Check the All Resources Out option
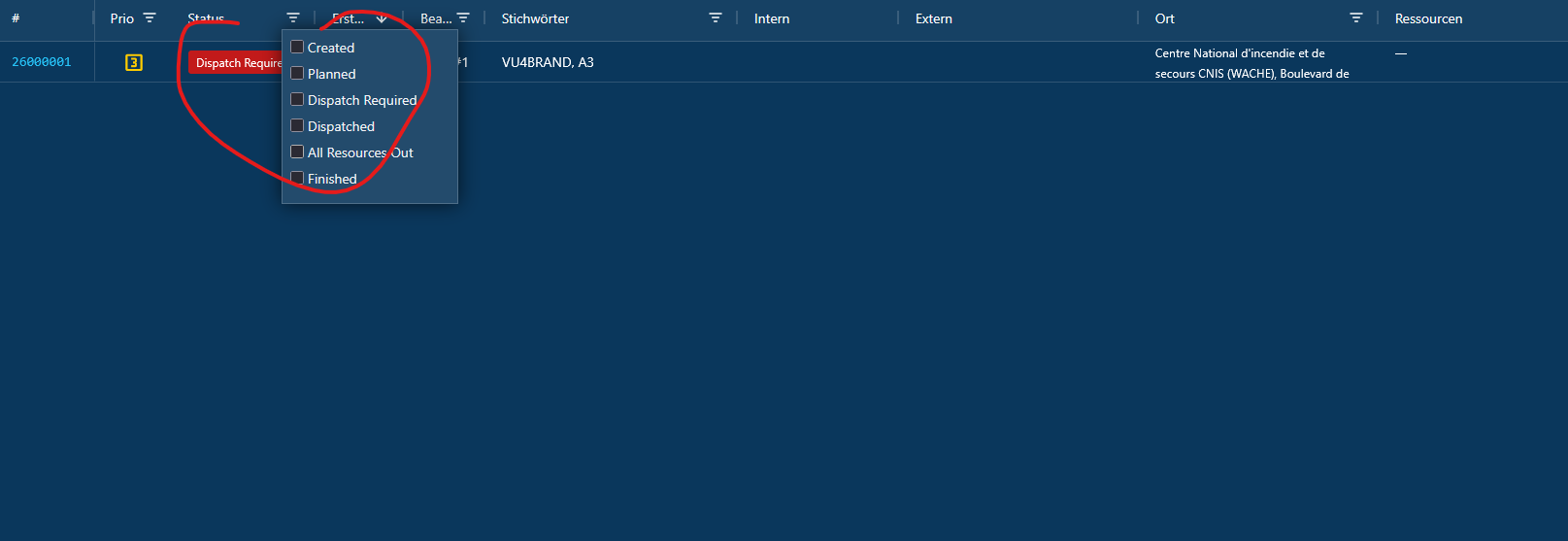Image resolution: width=1568 pixels, height=541 pixels. coord(298,152)
